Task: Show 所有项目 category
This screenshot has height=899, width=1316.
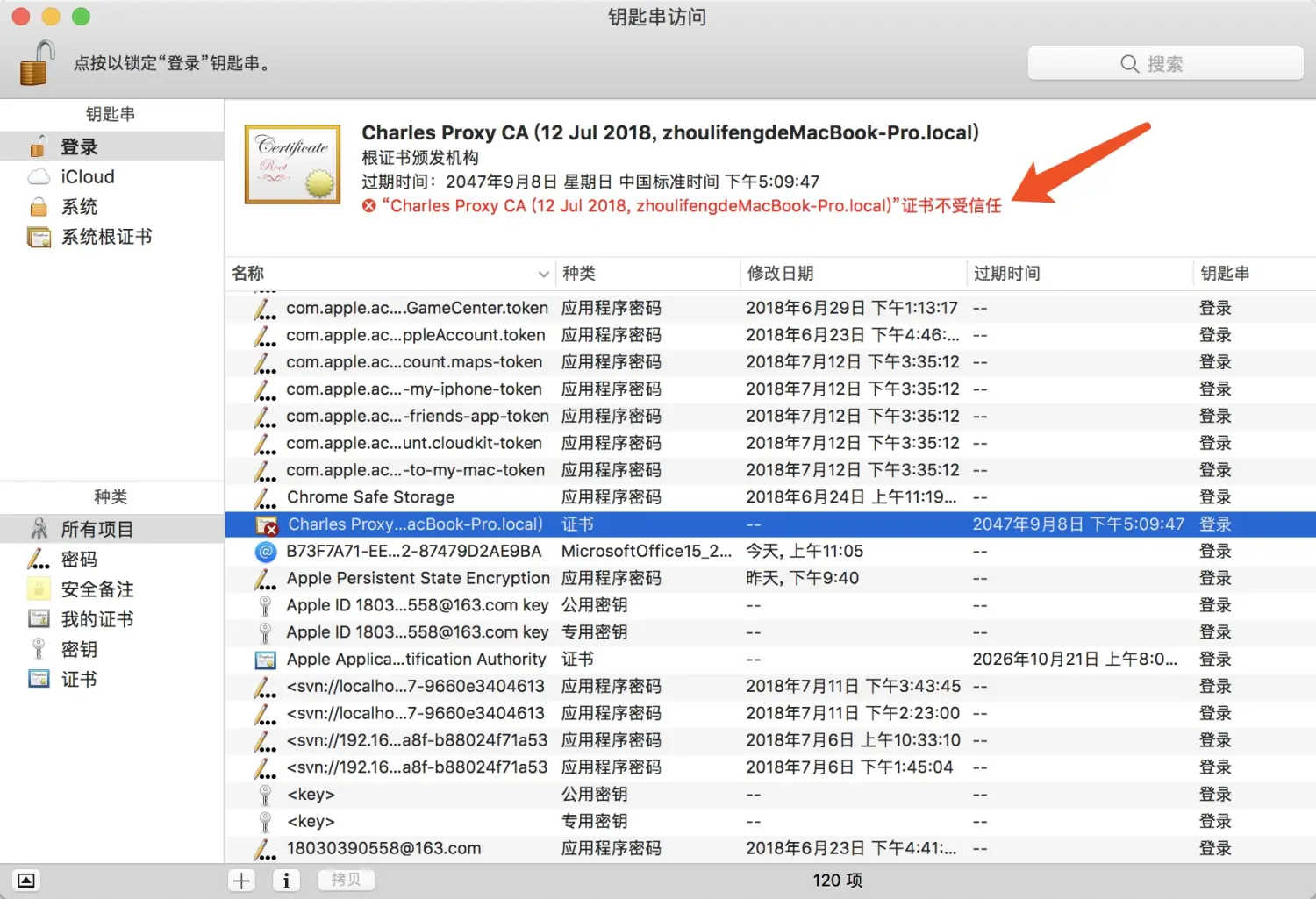Action: point(112,529)
